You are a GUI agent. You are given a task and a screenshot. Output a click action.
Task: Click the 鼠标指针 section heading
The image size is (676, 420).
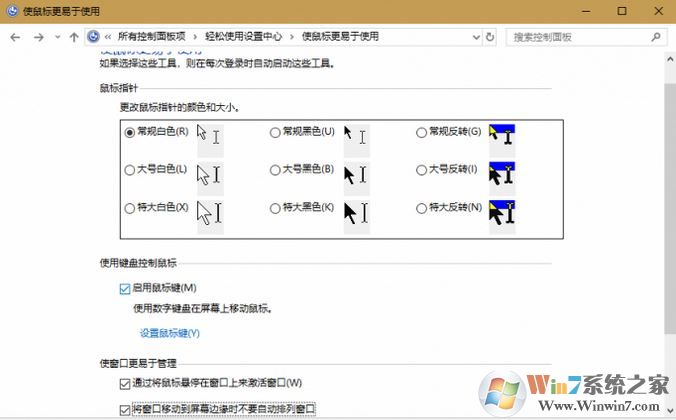[119, 88]
